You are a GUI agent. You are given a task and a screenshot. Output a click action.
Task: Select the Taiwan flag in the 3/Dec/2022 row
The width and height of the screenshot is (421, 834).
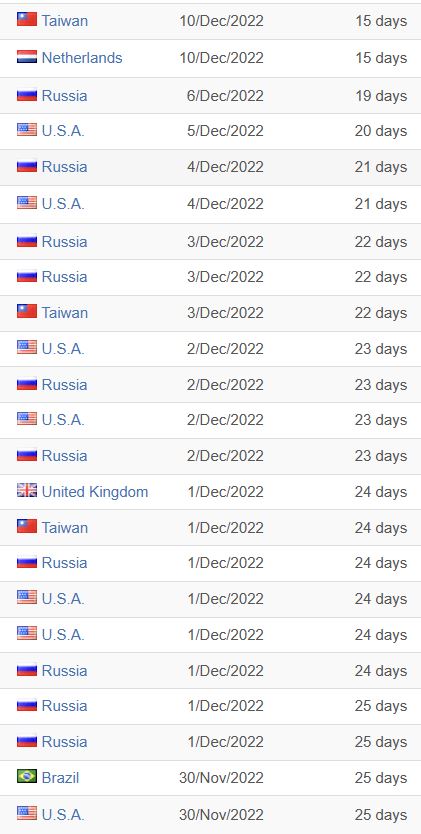point(27,311)
